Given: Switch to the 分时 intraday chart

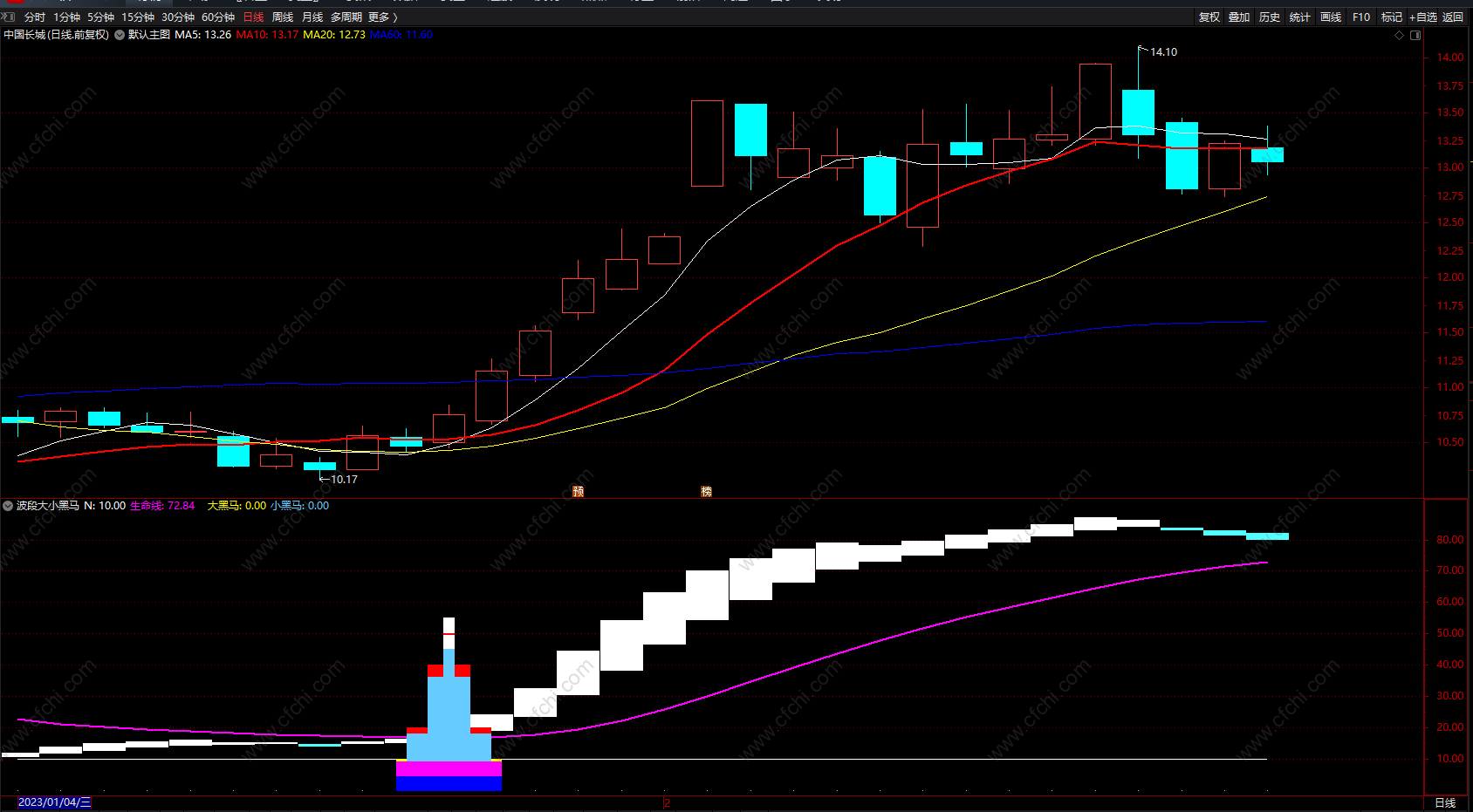Looking at the screenshot, I should (x=35, y=17).
